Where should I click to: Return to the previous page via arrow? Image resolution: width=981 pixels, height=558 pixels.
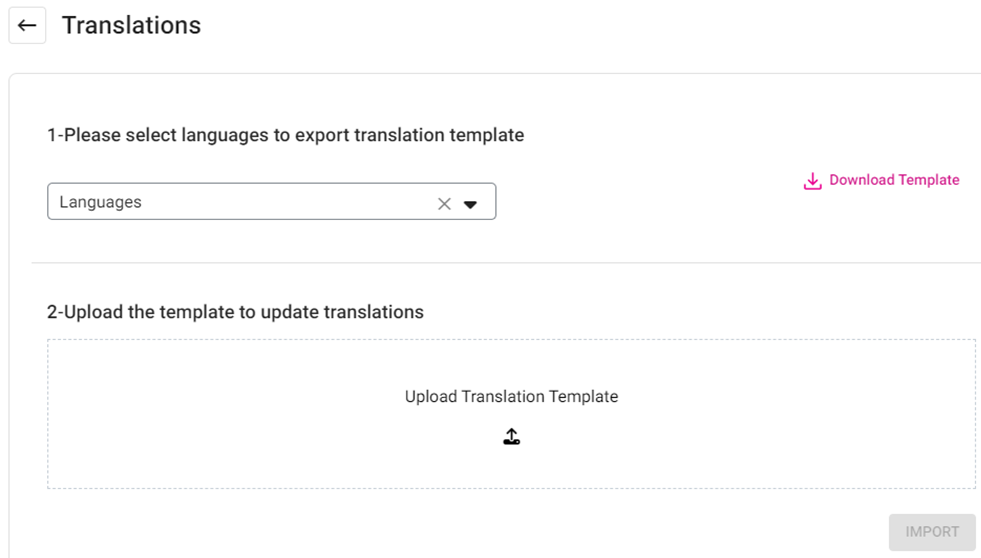[x=27, y=26]
